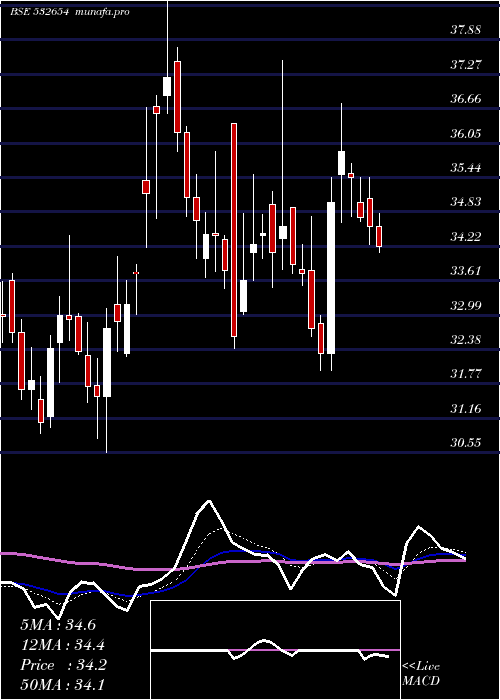
Task: Click the 50MA : 34.1 value
Action: pyautogui.click(x=62, y=684)
